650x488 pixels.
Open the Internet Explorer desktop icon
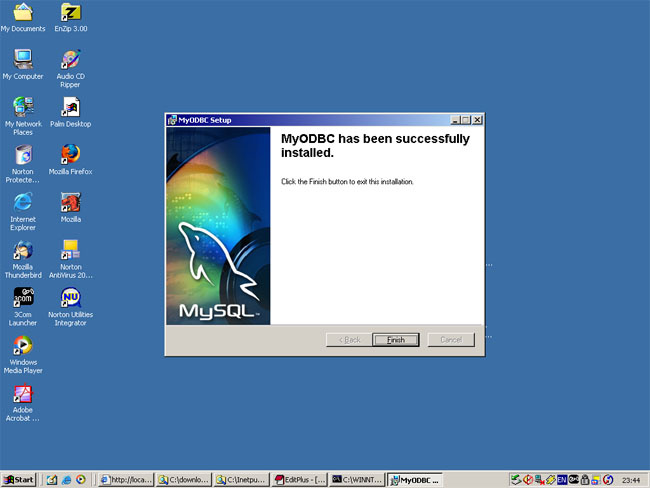22,202
